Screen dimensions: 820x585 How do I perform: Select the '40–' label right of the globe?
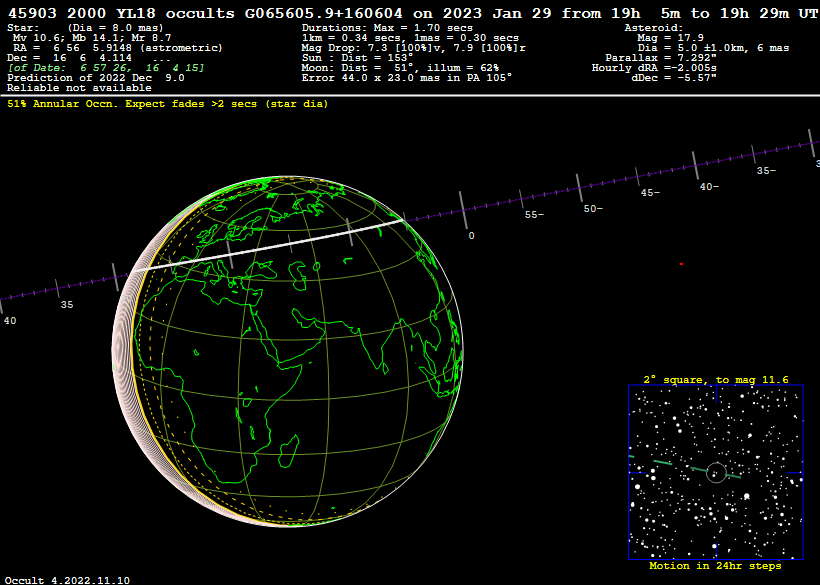coord(709,187)
